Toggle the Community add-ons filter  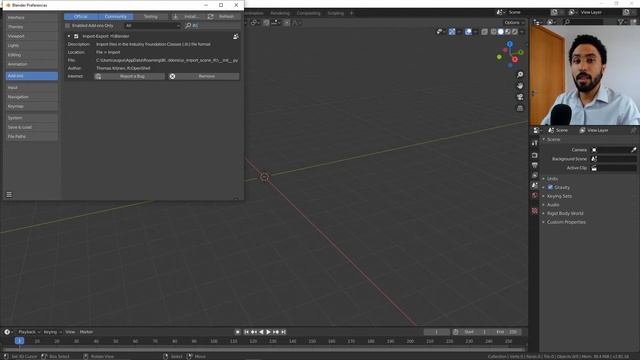pos(116,16)
